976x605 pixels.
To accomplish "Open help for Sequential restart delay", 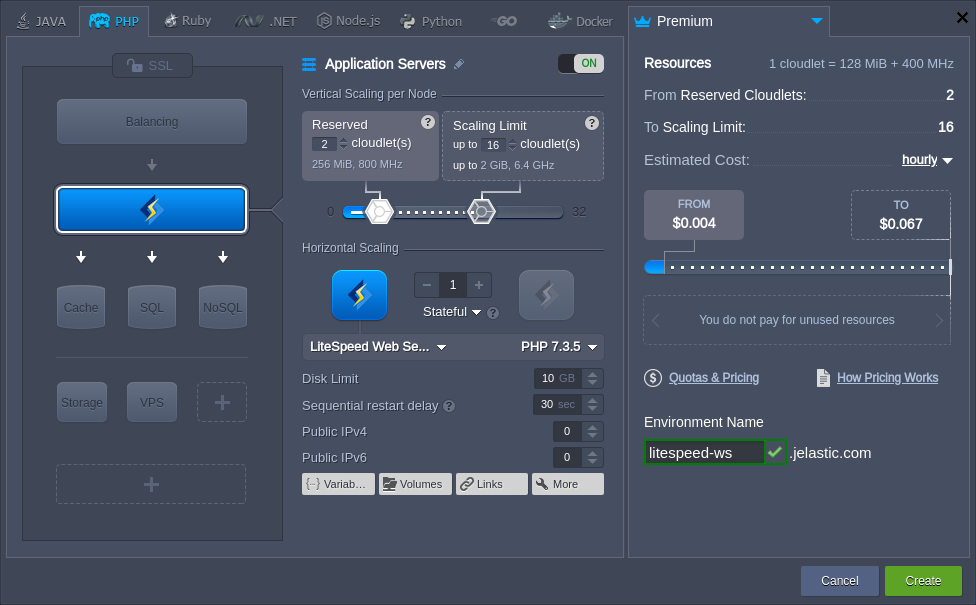I will tap(449, 406).
